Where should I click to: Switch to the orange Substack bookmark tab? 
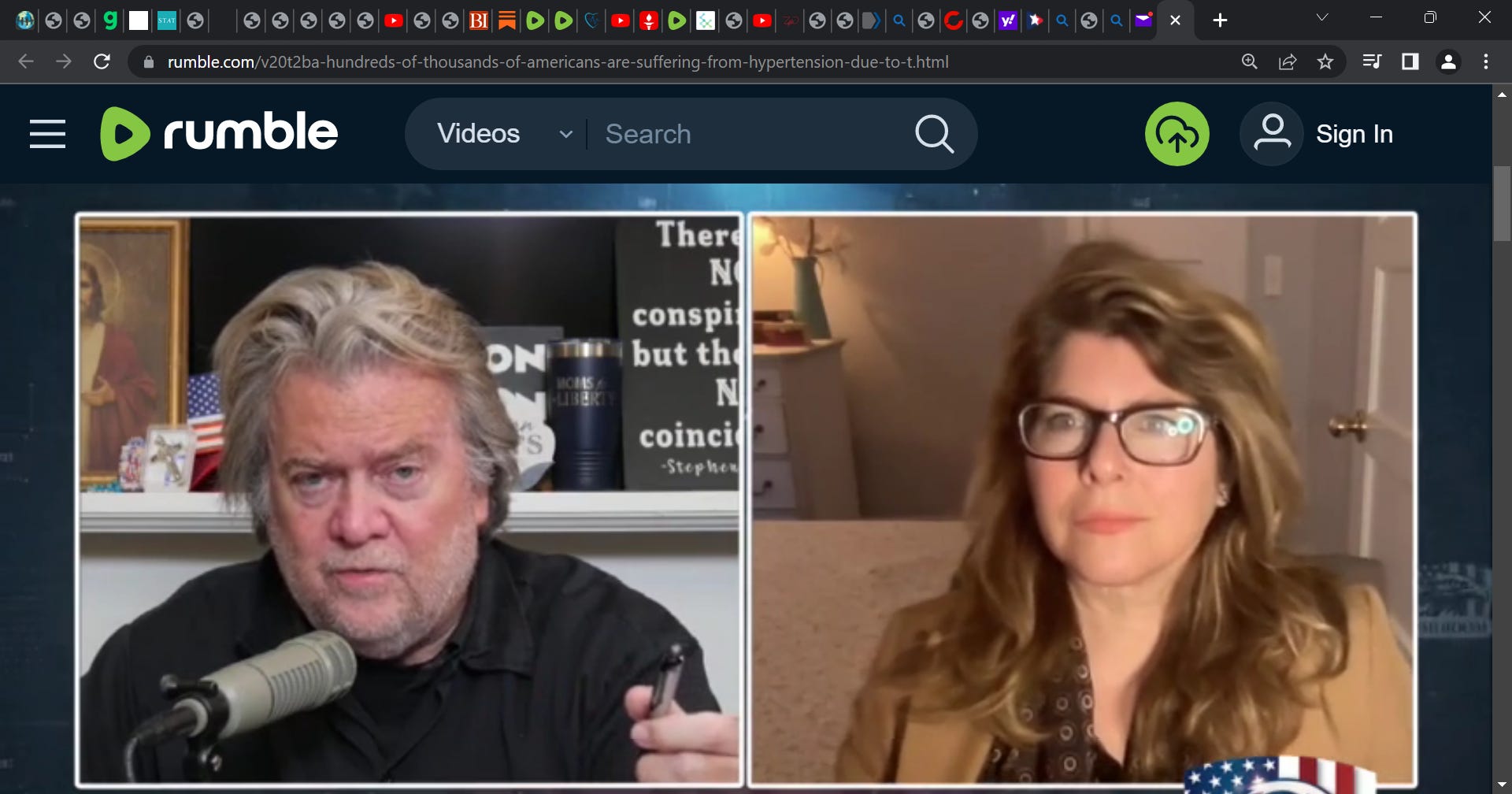click(x=507, y=20)
